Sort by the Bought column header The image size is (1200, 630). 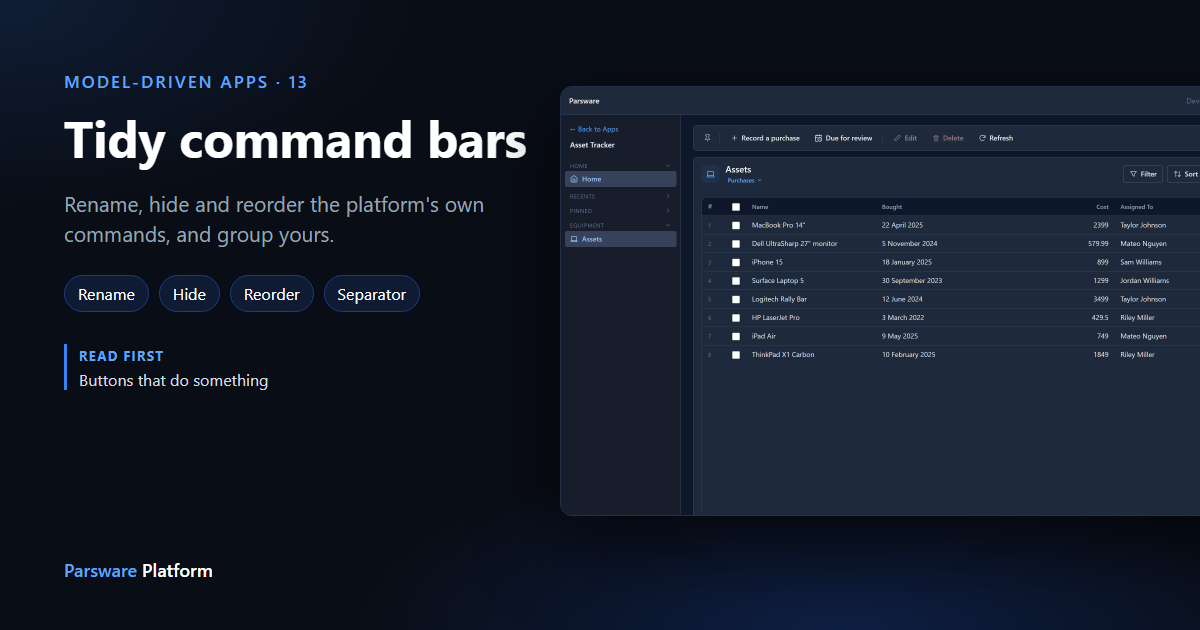892,207
